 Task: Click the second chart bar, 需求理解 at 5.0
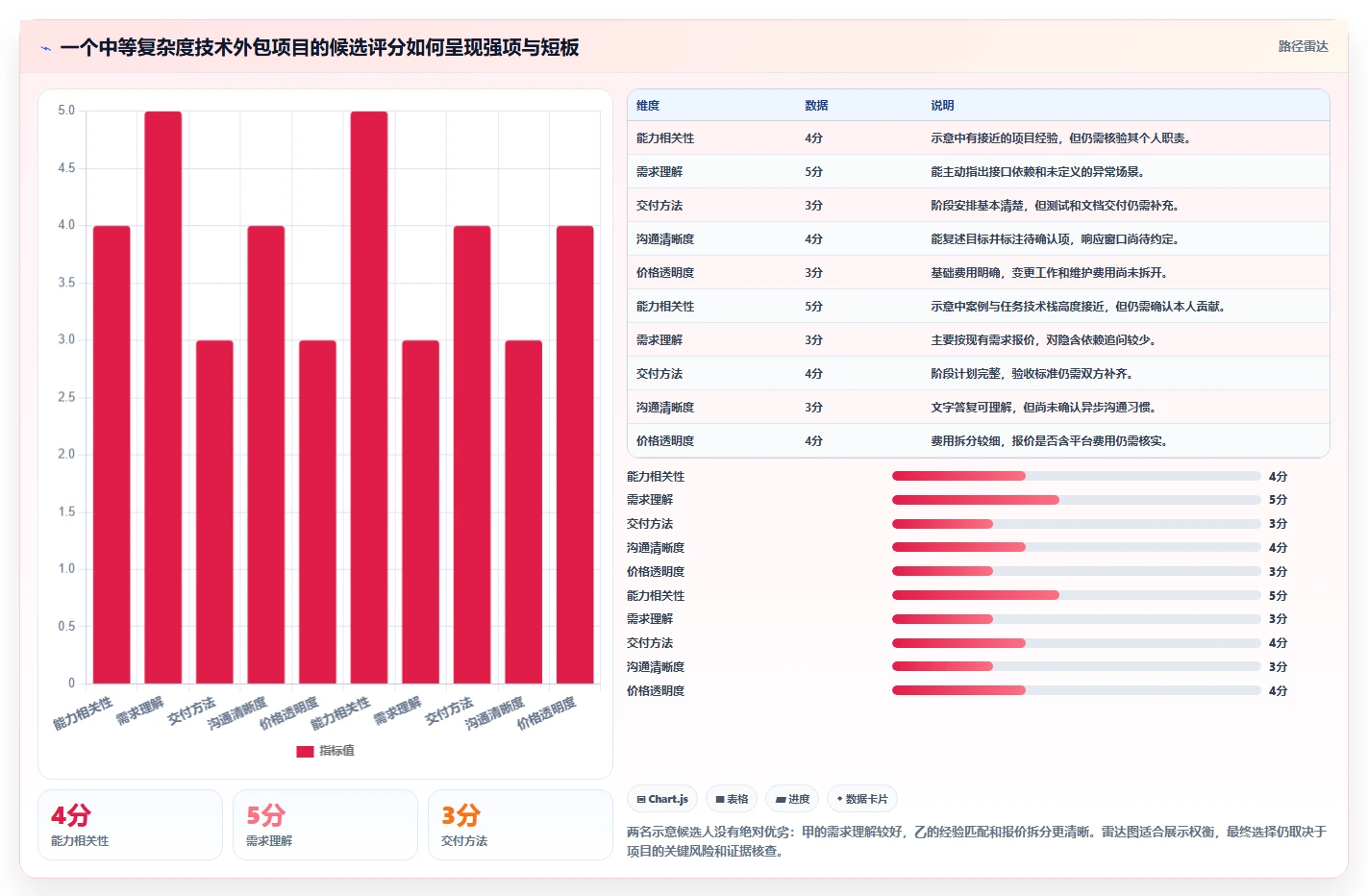pos(163,397)
